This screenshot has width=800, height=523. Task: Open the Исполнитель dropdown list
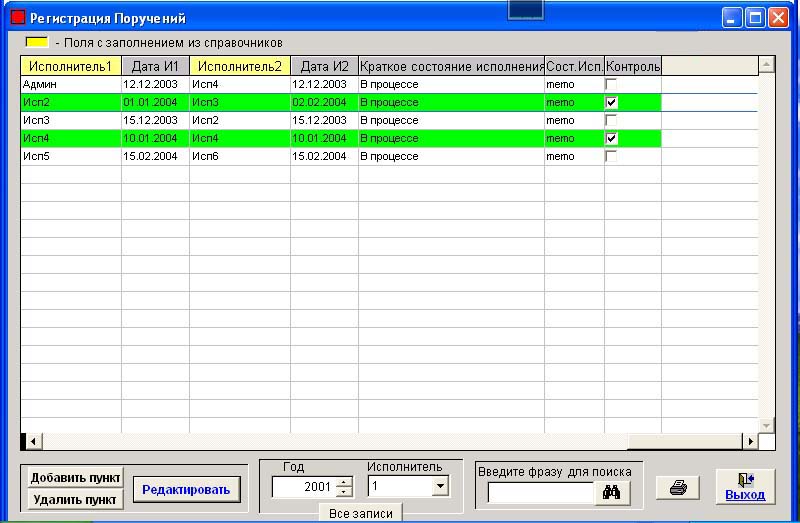click(x=439, y=487)
